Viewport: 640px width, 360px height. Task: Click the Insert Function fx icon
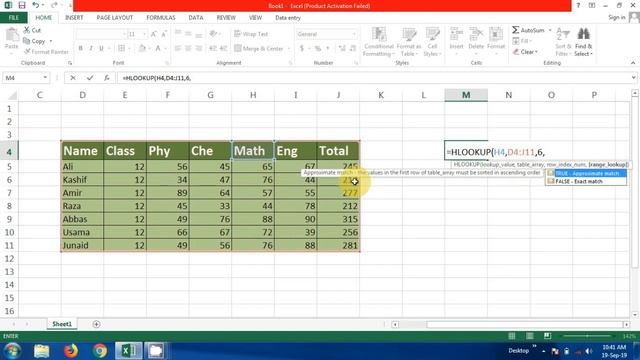coord(107,78)
